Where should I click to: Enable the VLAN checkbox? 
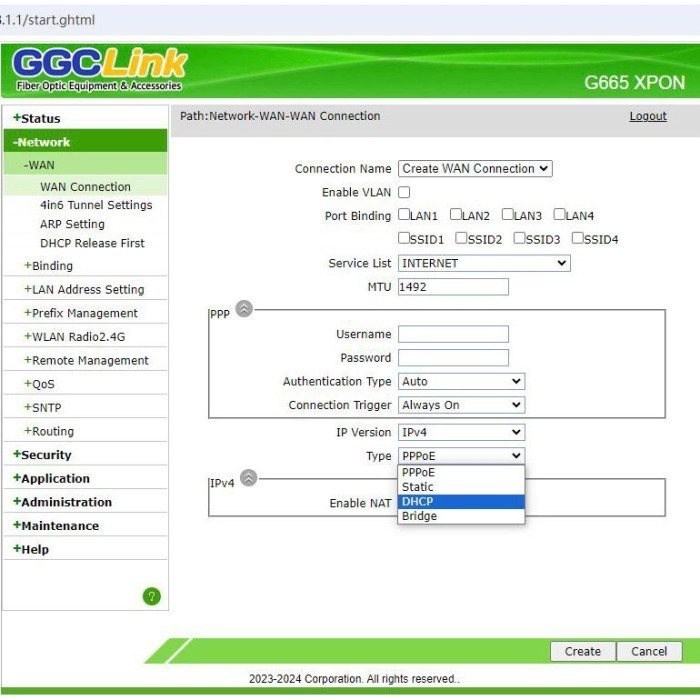pyautogui.click(x=404, y=192)
